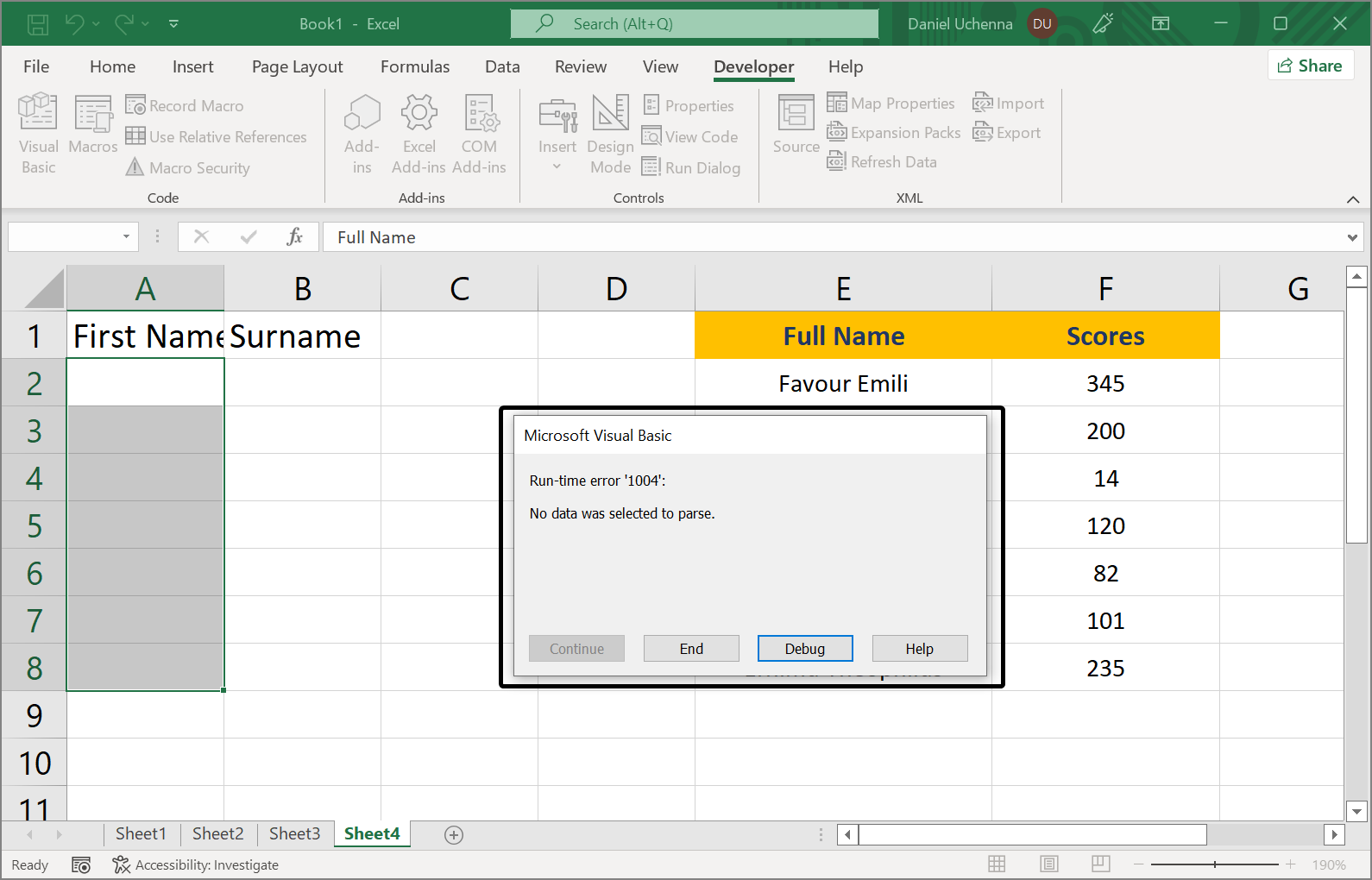Click Record Macro in Code group
Image resolution: width=1372 pixels, height=880 pixels.
[185, 105]
